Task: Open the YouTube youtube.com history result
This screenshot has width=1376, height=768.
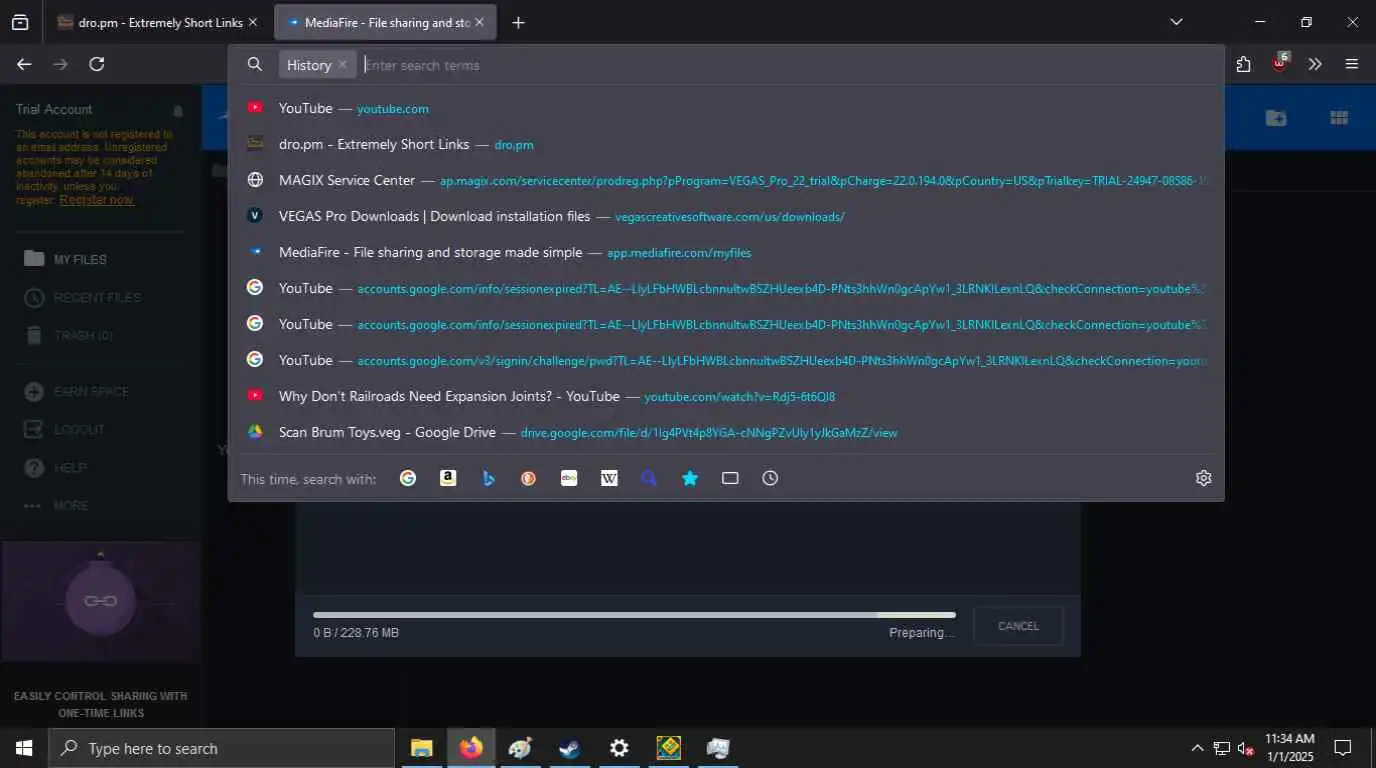Action: [x=725, y=108]
